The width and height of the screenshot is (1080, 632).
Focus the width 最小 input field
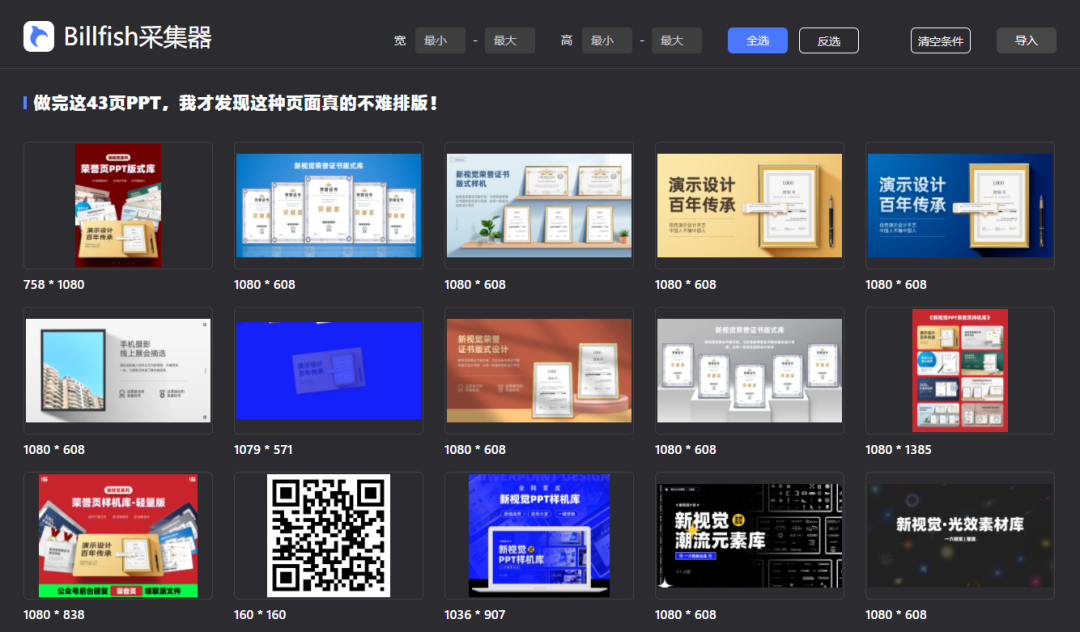440,41
